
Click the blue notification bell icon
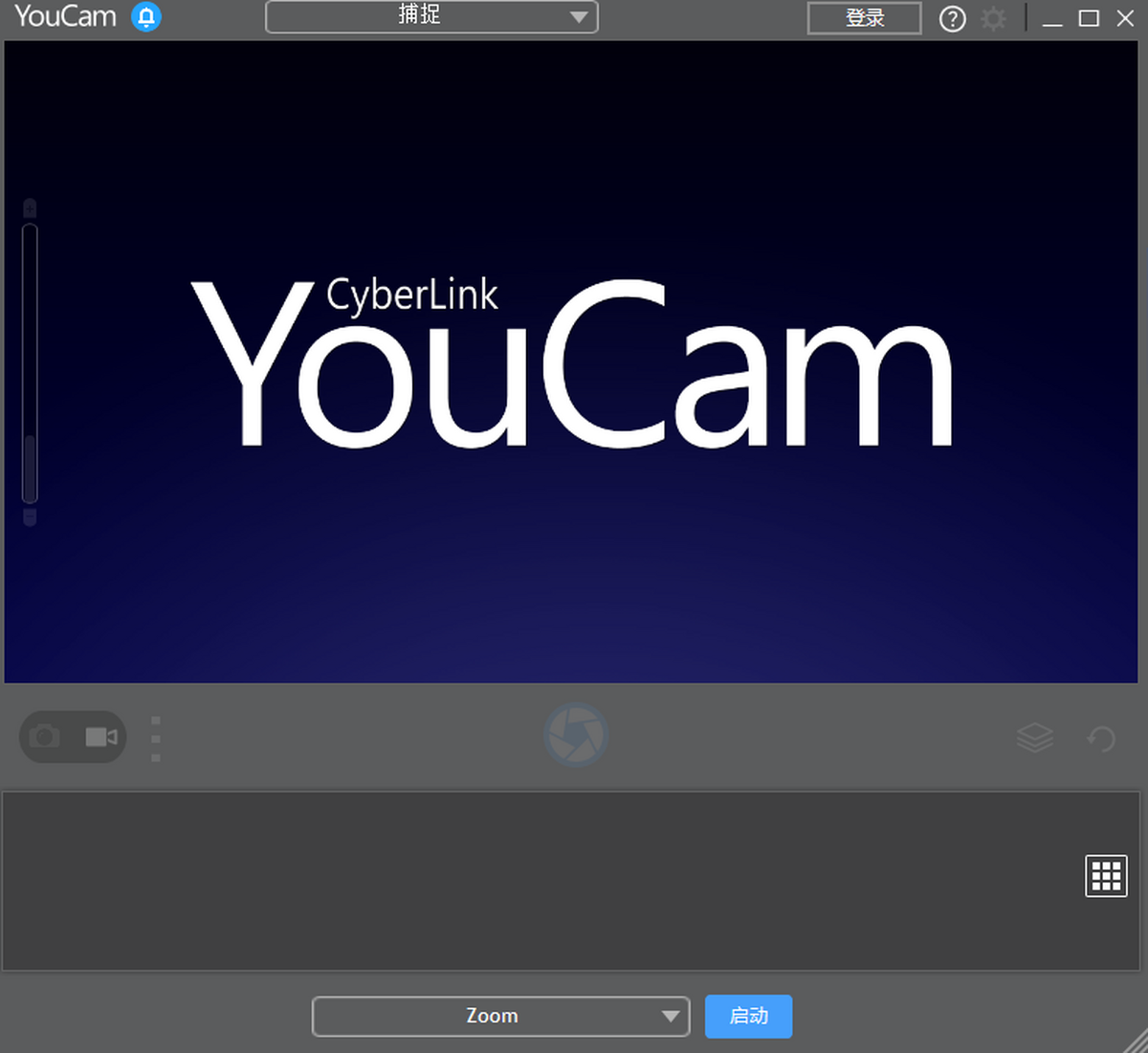click(146, 17)
